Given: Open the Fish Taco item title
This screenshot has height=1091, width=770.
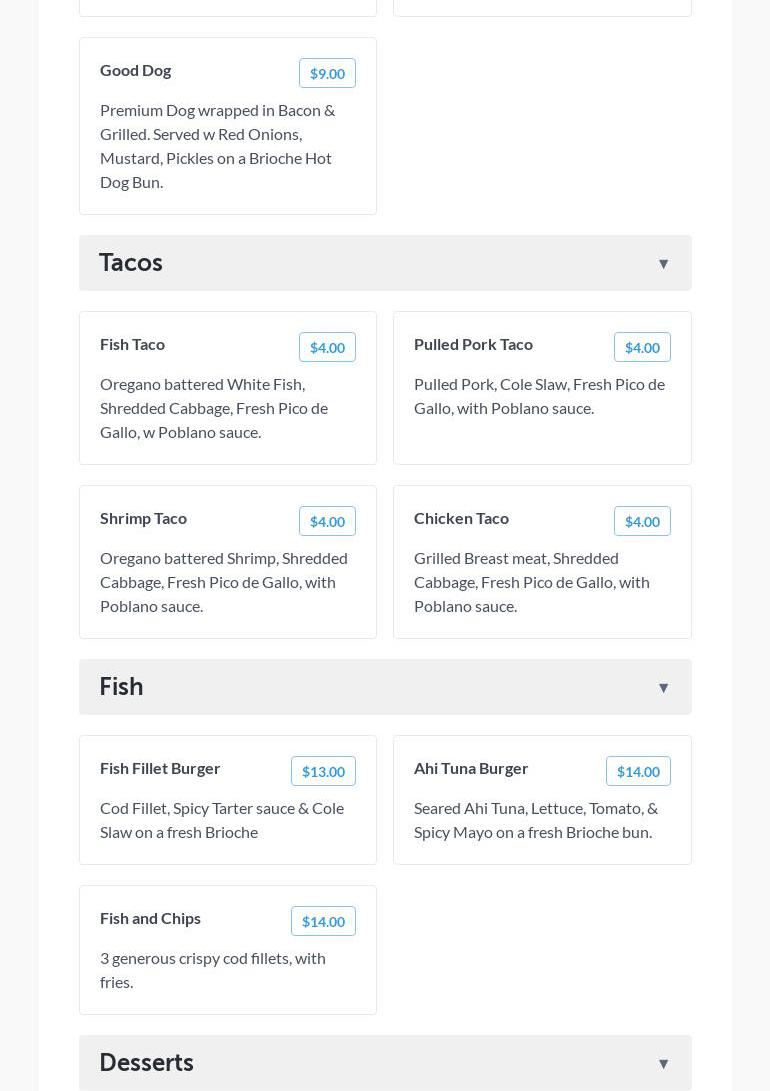Looking at the screenshot, I should [x=132, y=344].
